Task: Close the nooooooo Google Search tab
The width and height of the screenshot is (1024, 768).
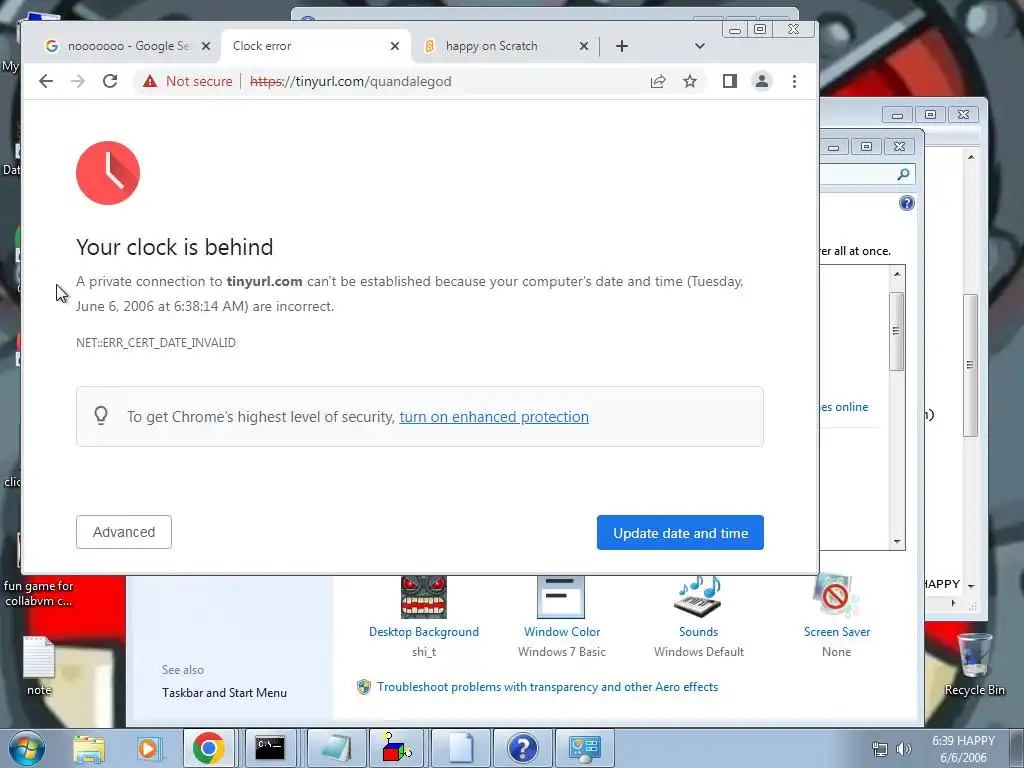Action: tap(206, 46)
